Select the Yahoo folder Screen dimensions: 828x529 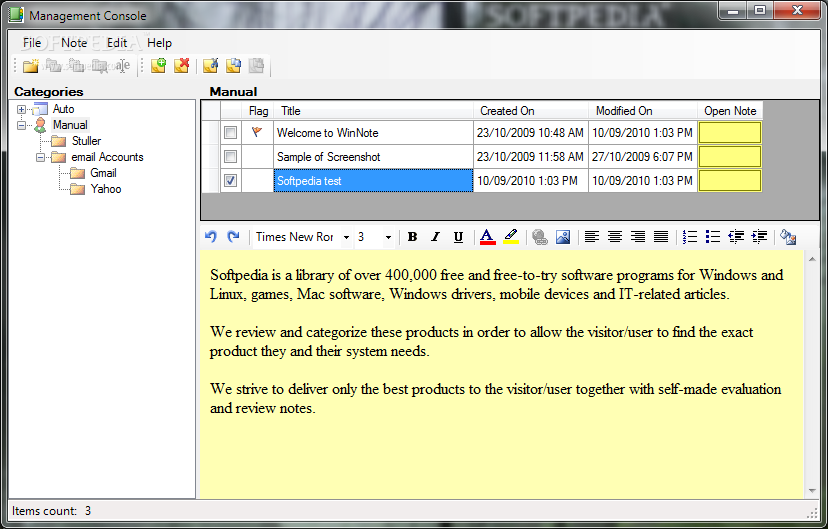(x=106, y=189)
